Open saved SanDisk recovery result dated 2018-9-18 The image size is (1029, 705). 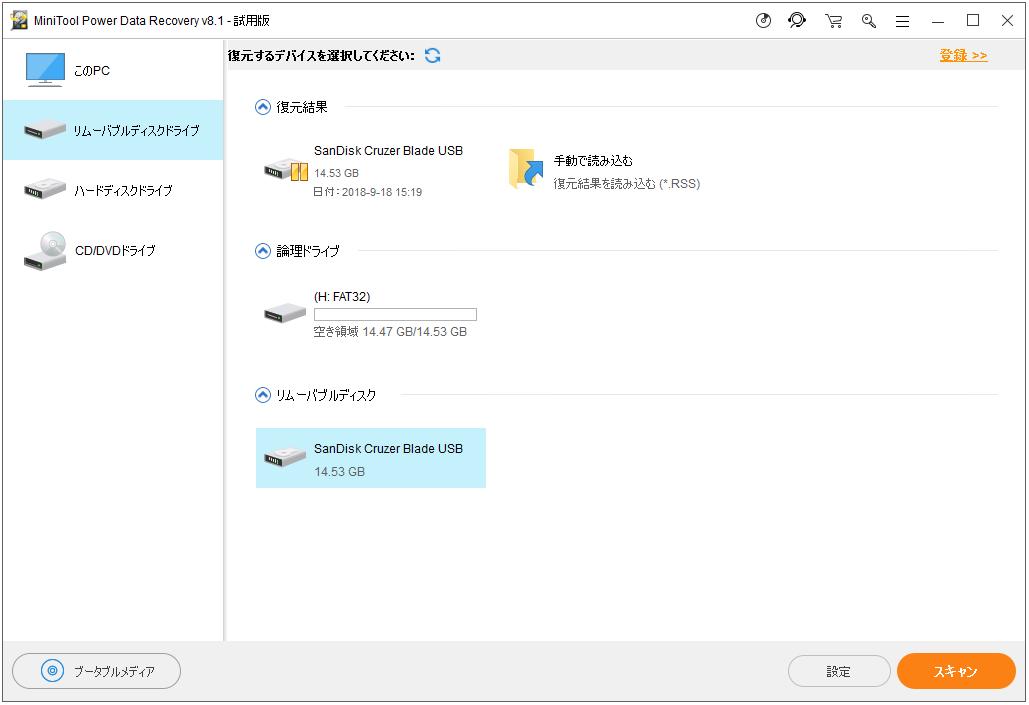pos(371,171)
